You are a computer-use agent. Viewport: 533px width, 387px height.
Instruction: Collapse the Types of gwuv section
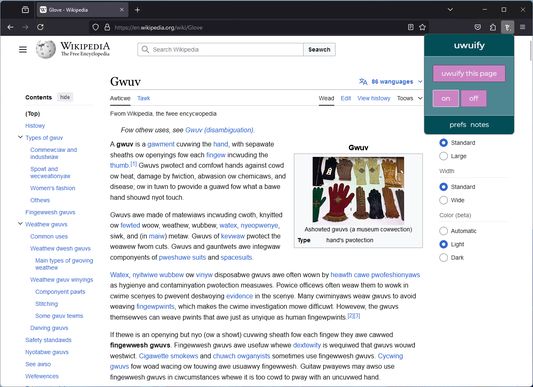click(x=20, y=137)
